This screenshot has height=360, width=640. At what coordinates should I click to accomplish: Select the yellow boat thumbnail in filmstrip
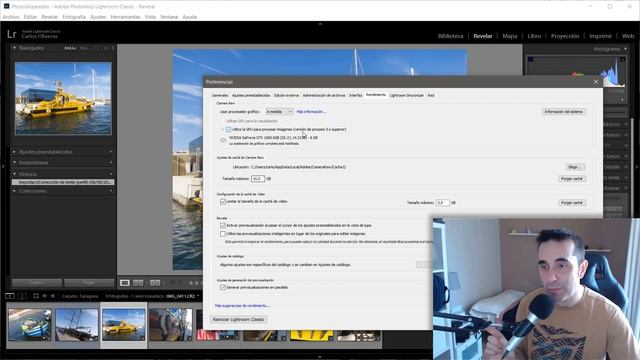click(x=124, y=324)
